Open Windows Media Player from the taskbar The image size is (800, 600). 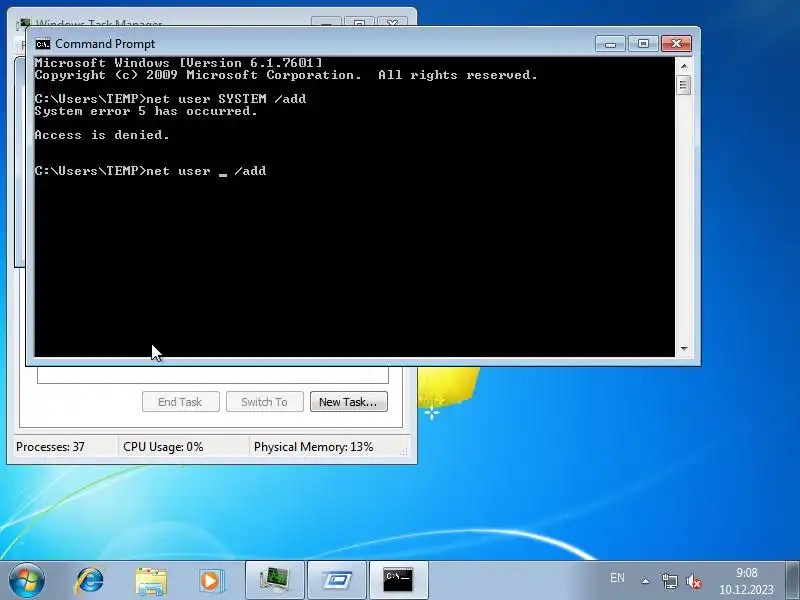tap(211, 581)
